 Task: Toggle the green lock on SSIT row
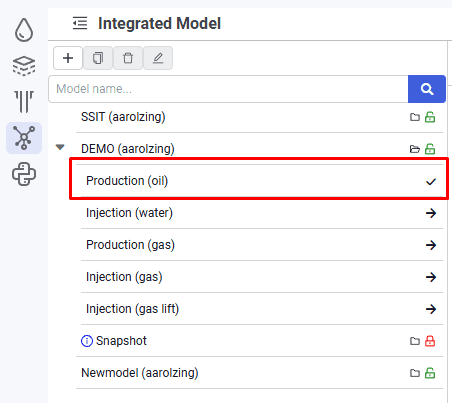click(430, 117)
